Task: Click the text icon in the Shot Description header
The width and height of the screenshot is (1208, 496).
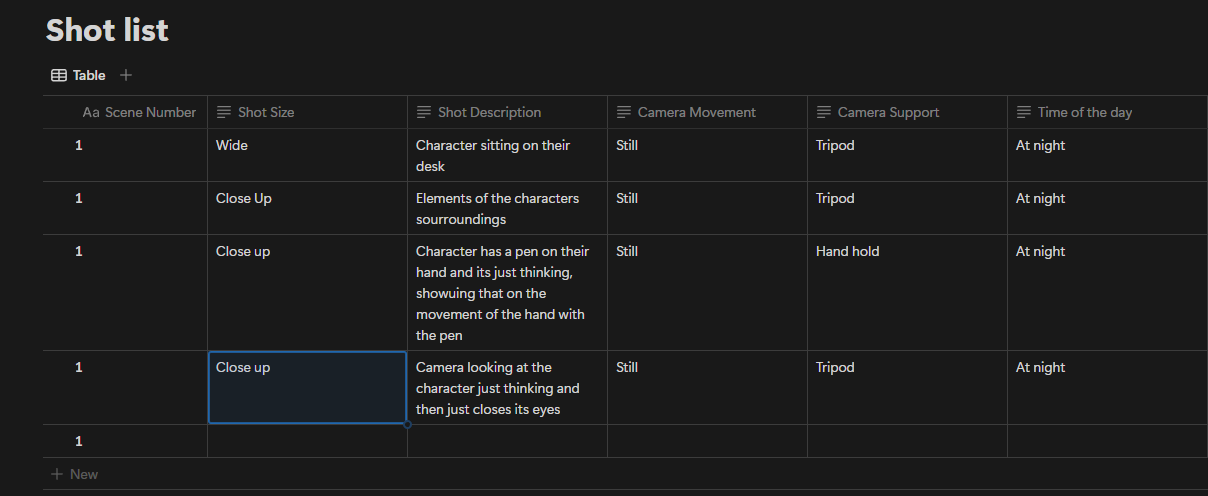Action: [424, 112]
